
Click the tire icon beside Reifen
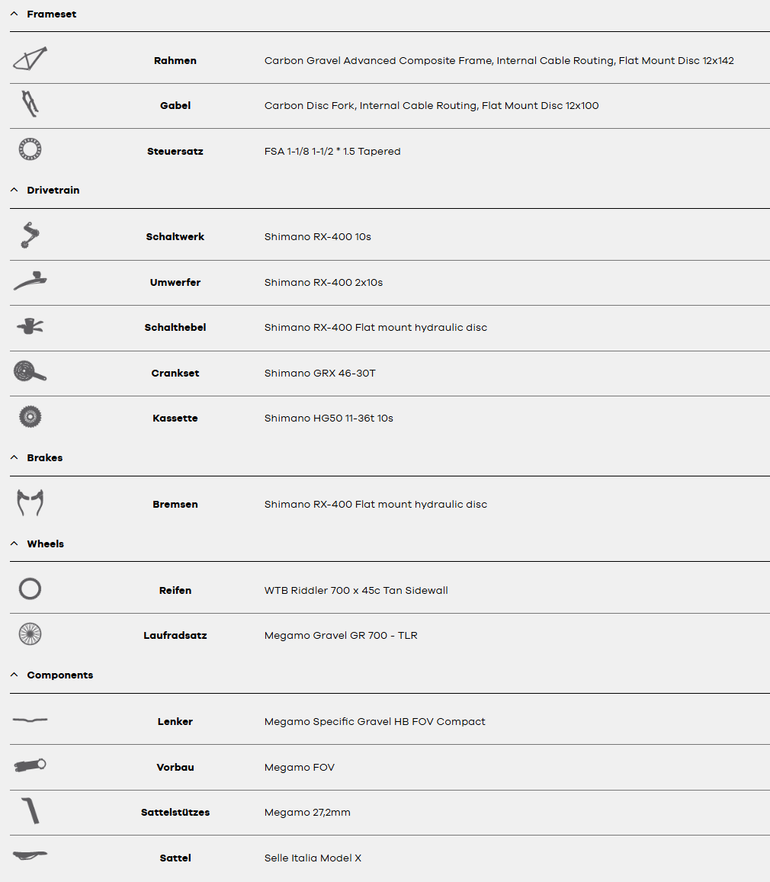click(x=30, y=589)
